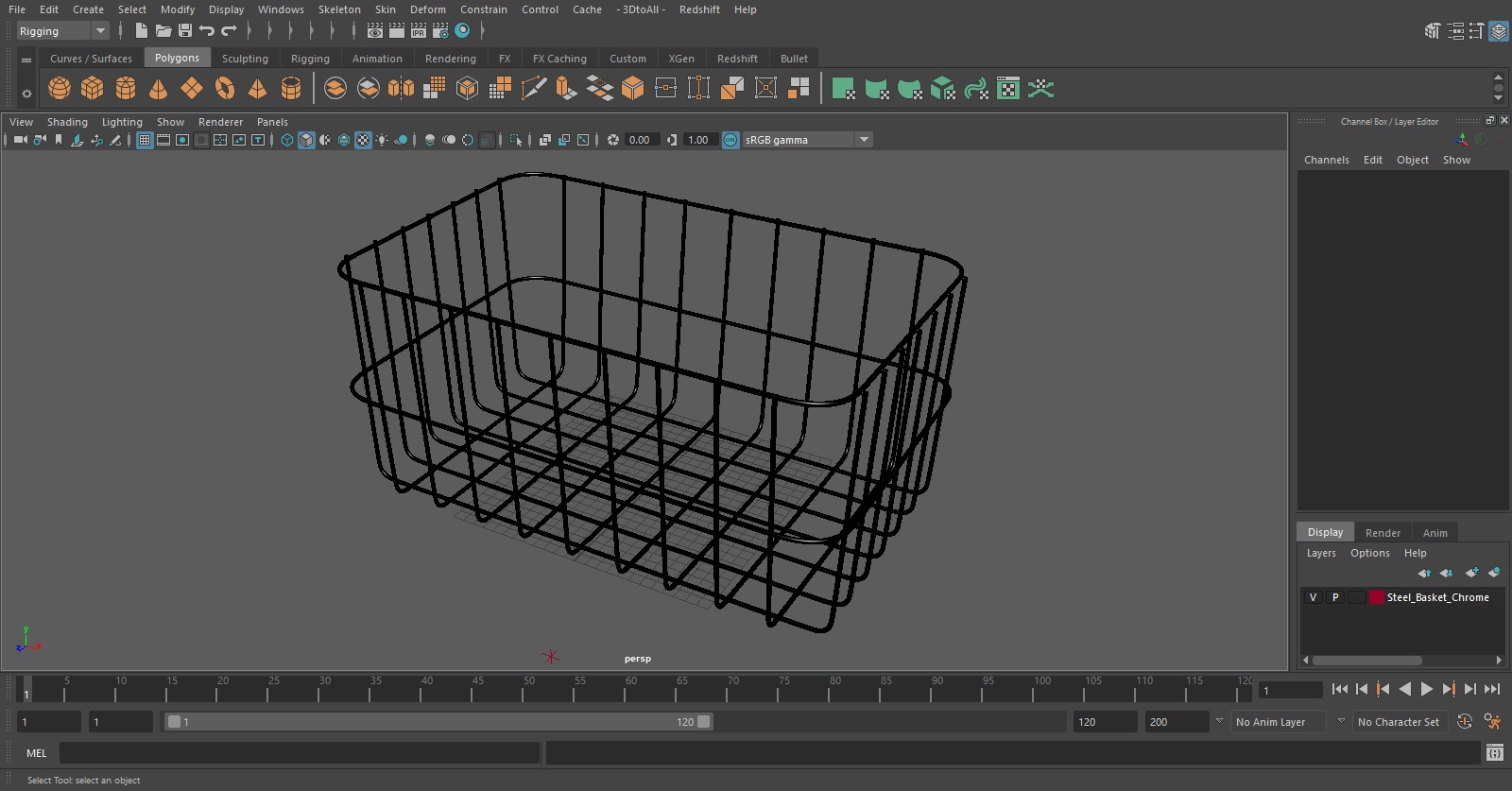Open the Render Settings icon
This screenshot has height=791, width=1512.
(440, 31)
